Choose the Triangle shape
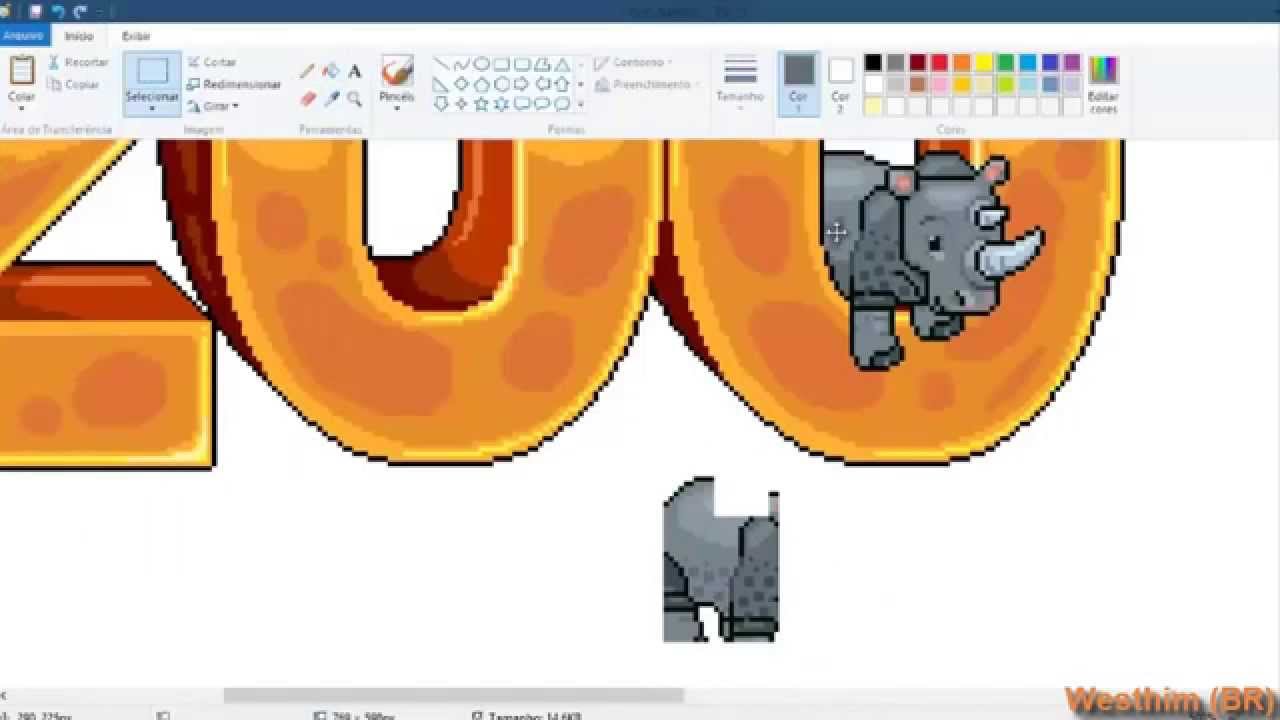Screen dimensions: 1280x720 click(x=561, y=64)
